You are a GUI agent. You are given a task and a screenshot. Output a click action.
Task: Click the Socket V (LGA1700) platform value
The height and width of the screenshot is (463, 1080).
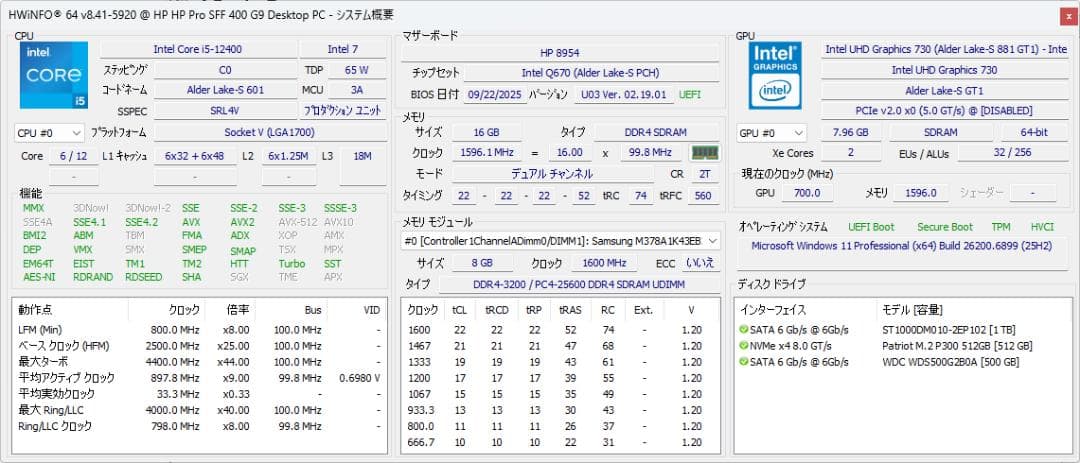point(270,133)
